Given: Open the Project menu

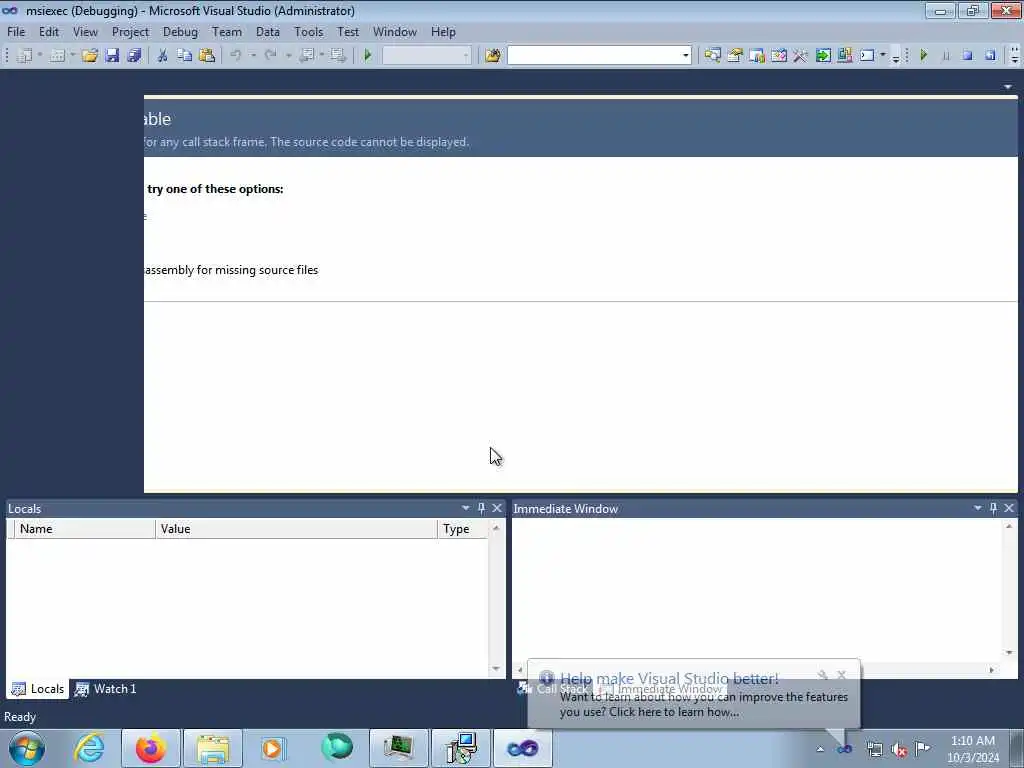Looking at the screenshot, I should pos(130,32).
